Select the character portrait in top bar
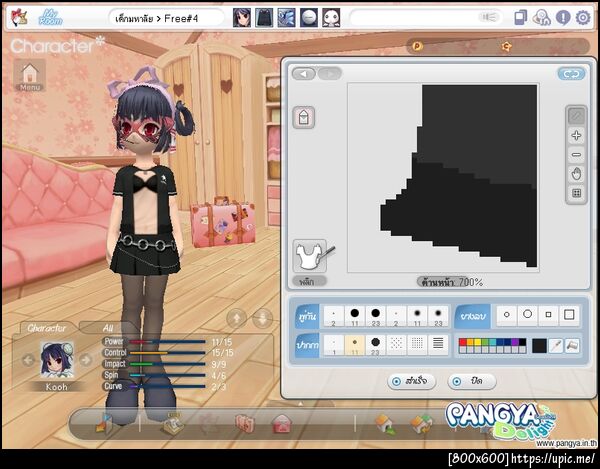Screen dimensions: 600x469 [242, 18]
